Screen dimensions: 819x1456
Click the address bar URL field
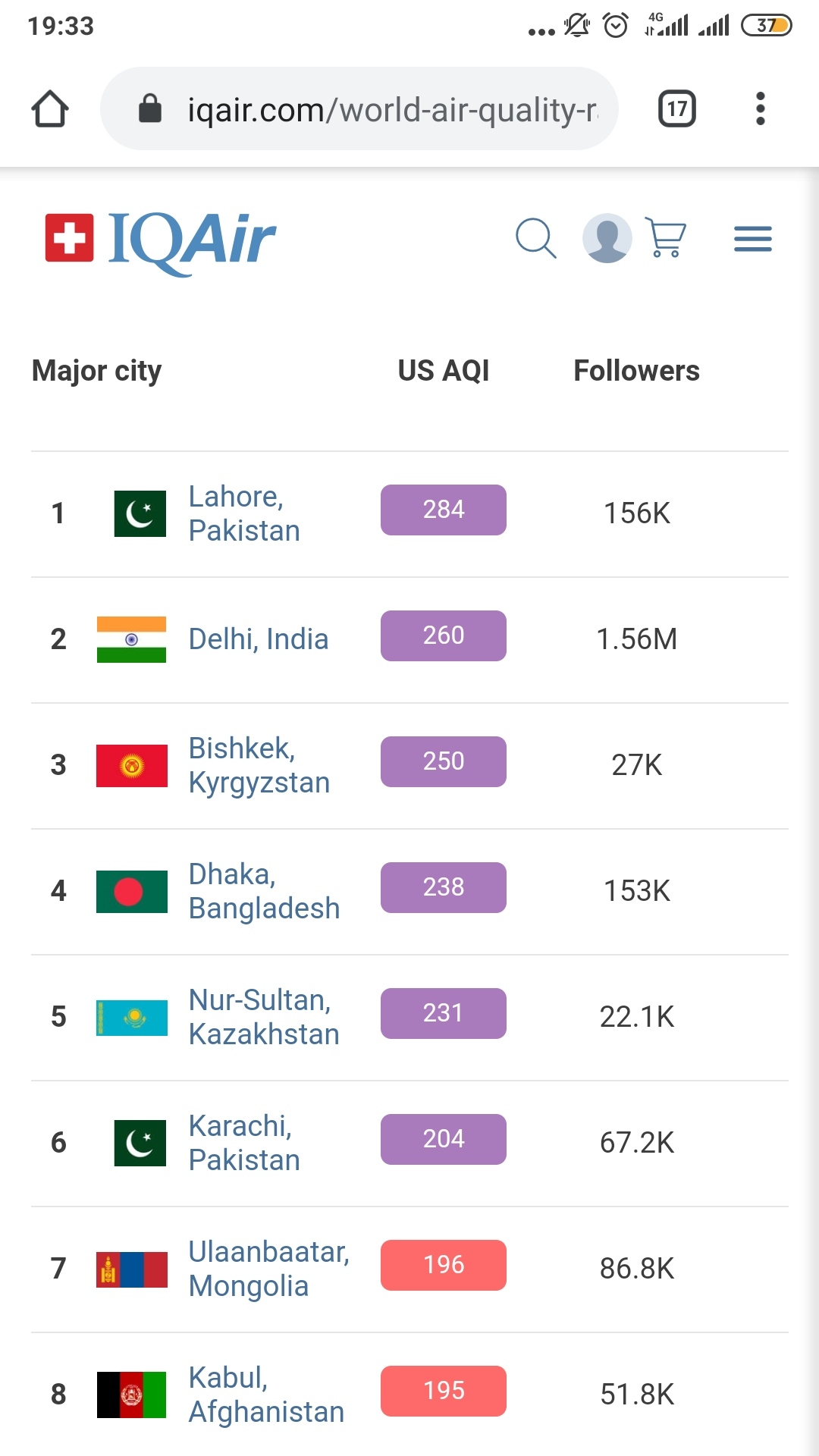tap(391, 109)
